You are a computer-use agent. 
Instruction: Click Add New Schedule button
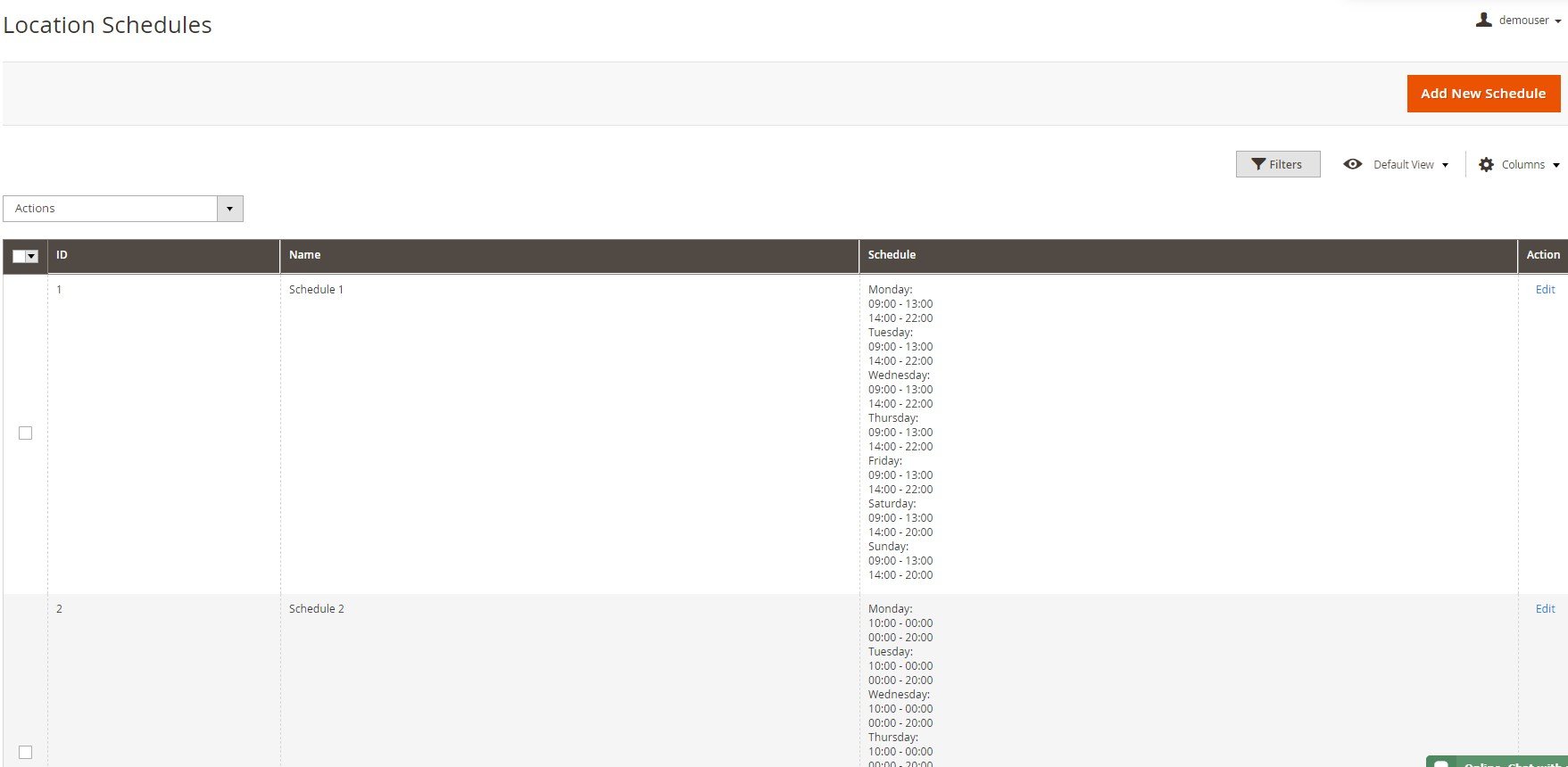click(x=1483, y=94)
